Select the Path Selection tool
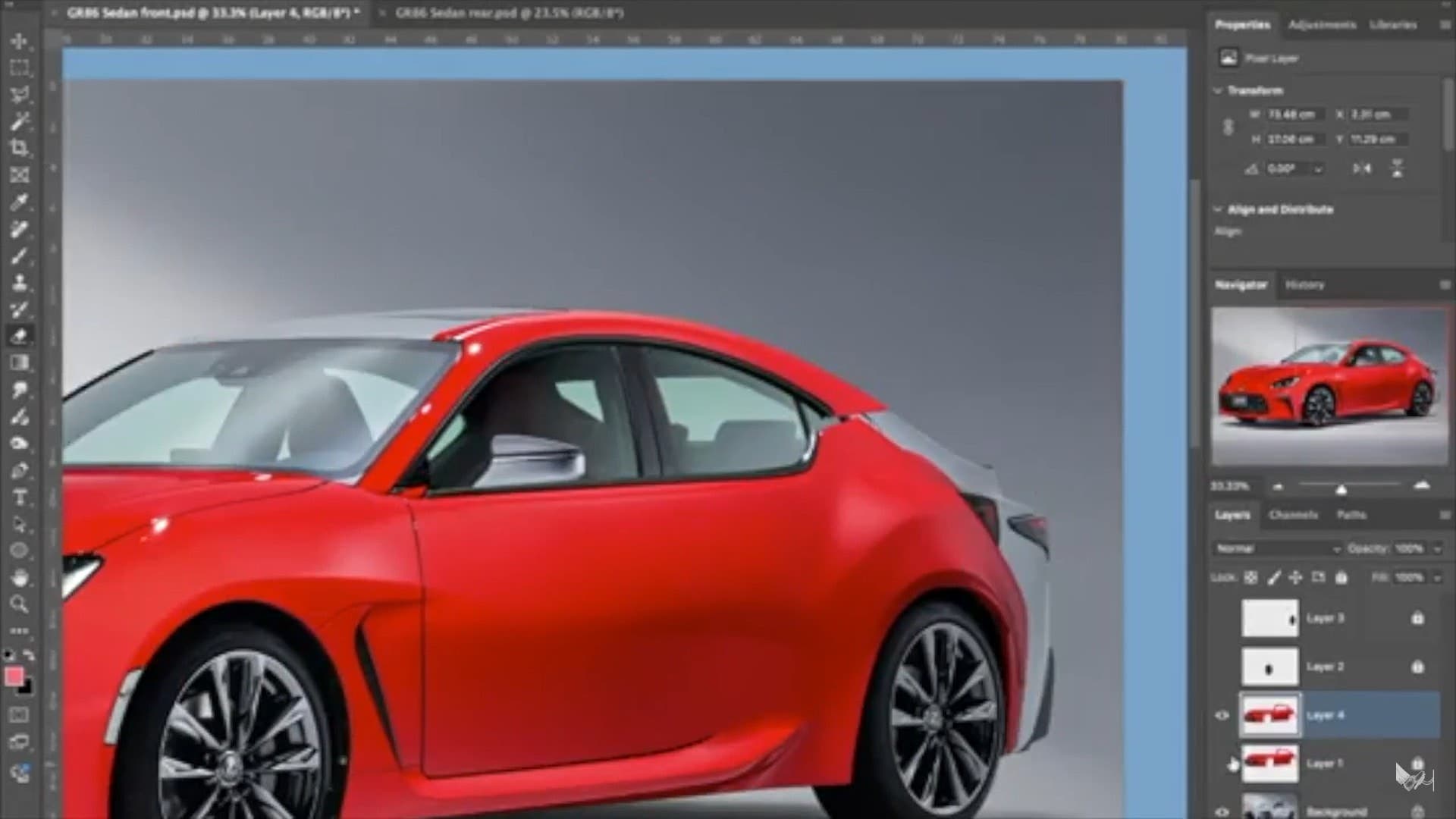1456x819 pixels. (x=20, y=524)
